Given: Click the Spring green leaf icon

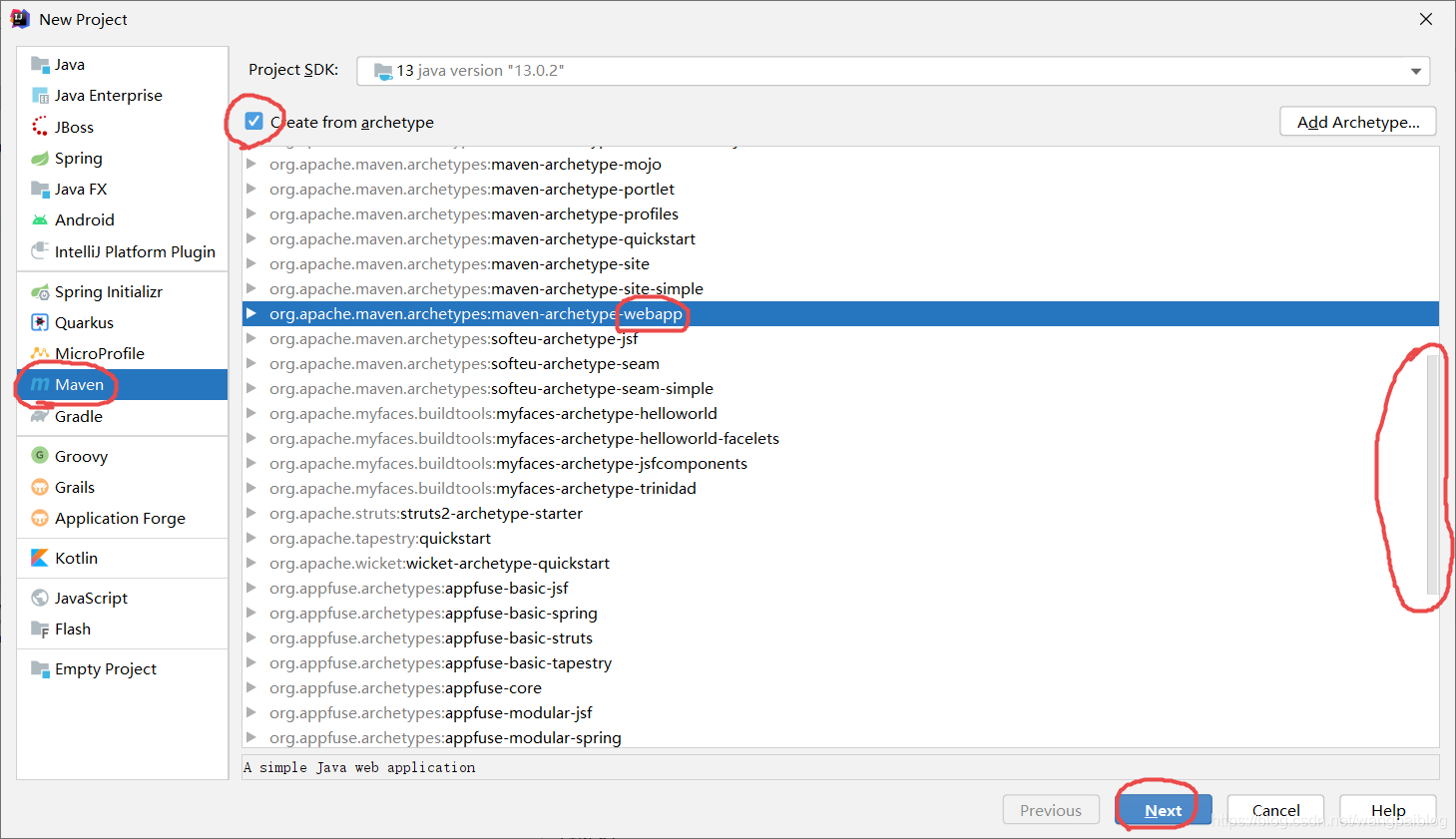Looking at the screenshot, I should (x=40, y=158).
